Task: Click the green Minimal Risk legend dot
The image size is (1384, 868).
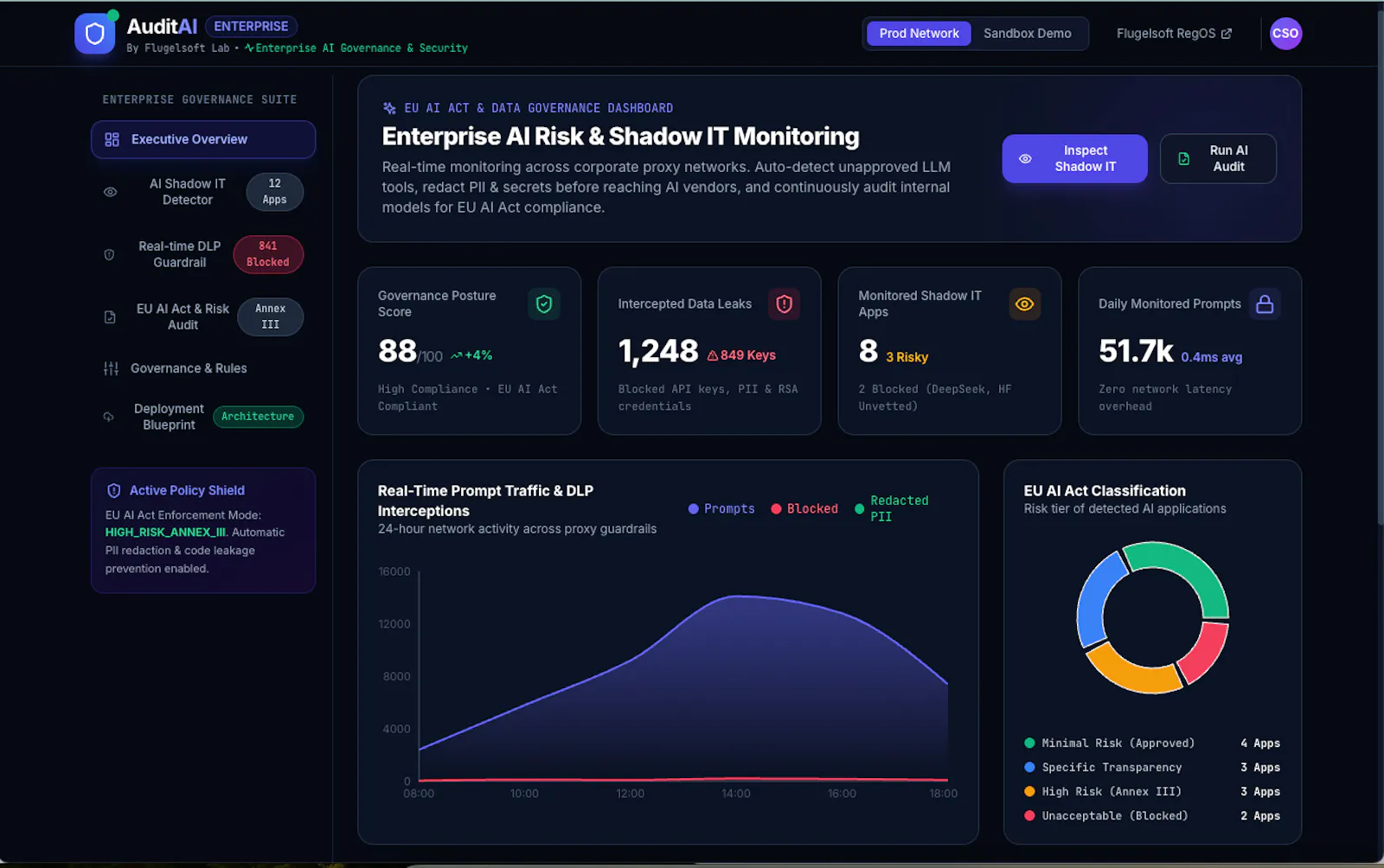Action: 1029,743
